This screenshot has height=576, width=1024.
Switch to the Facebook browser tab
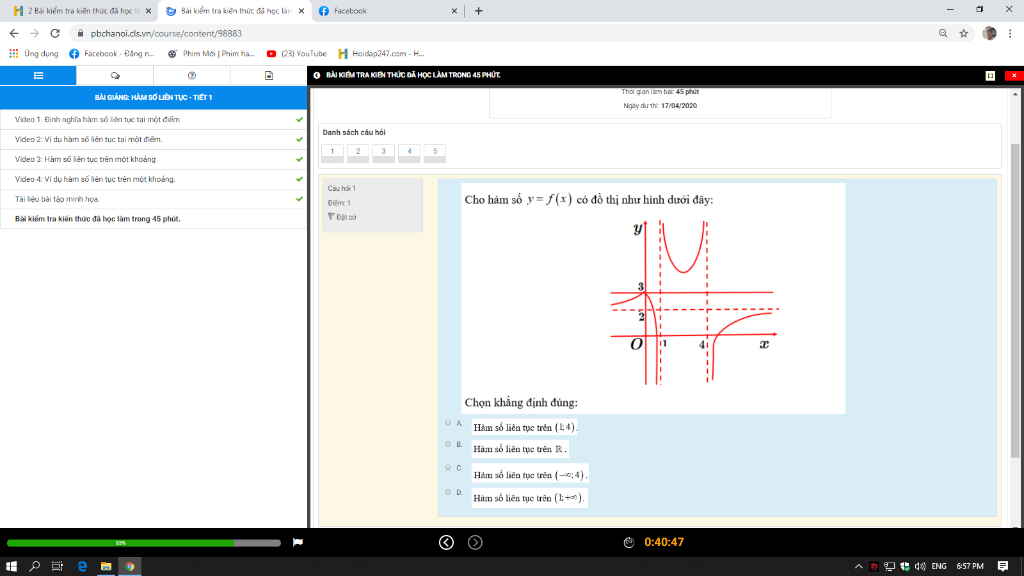[x=388, y=11]
